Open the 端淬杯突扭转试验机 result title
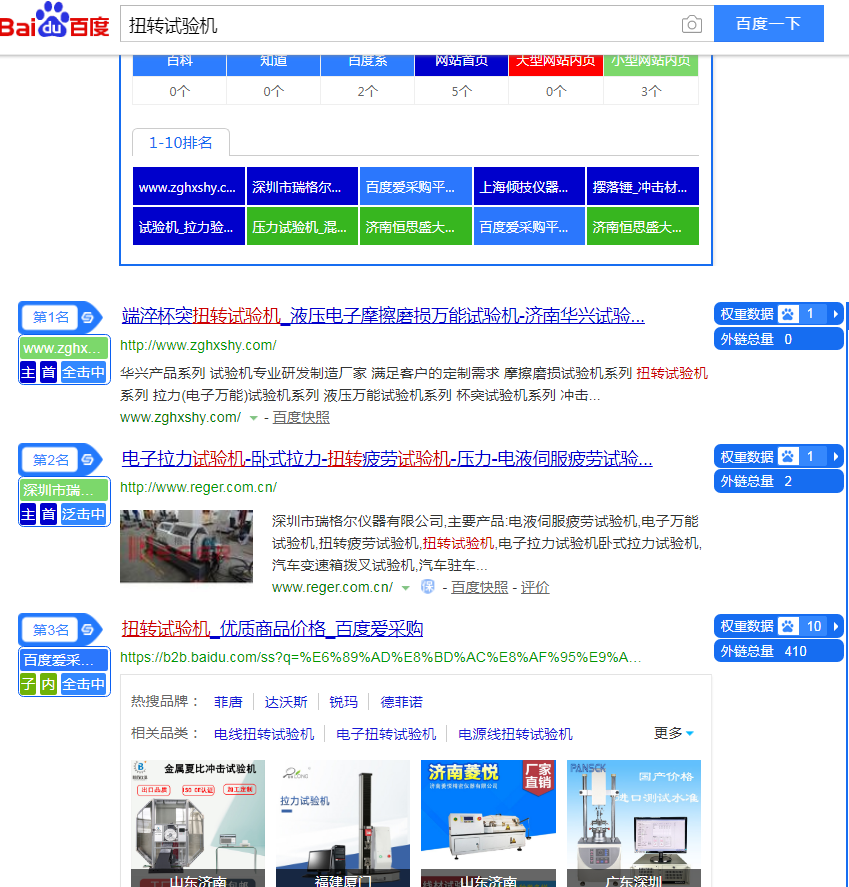Image resolution: width=849 pixels, height=887 pixels. pyautogui.click(x=383, y=316)
